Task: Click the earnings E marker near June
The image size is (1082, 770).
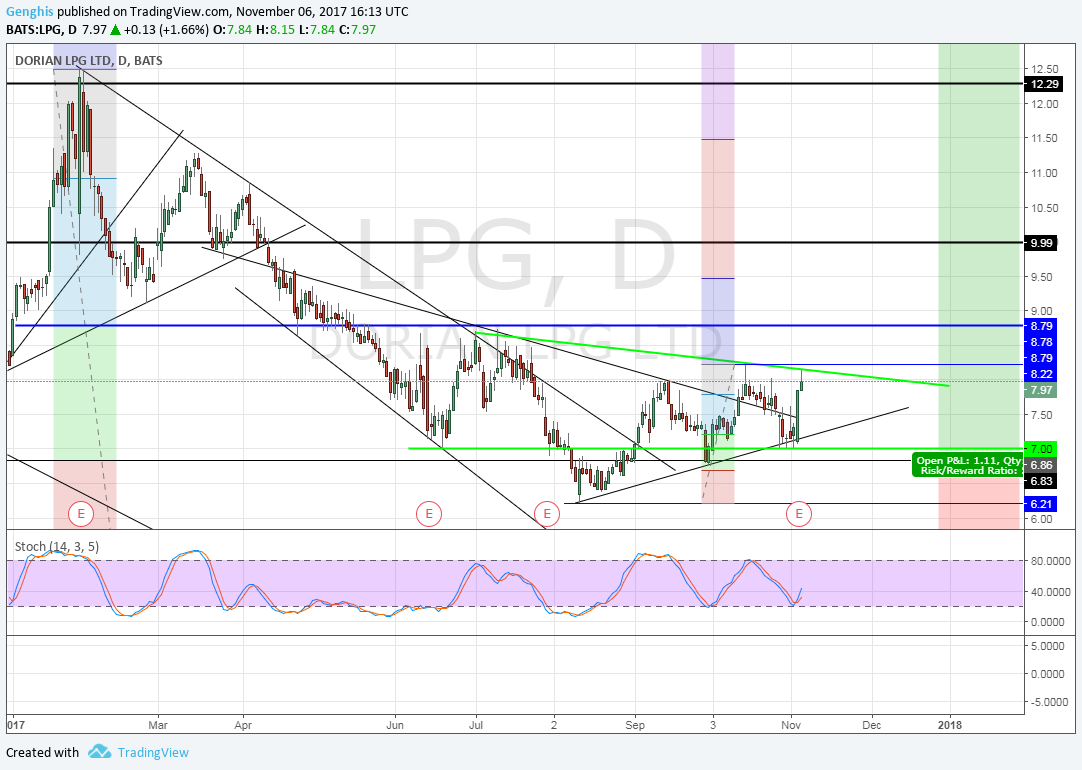Action: click(429, 513)
